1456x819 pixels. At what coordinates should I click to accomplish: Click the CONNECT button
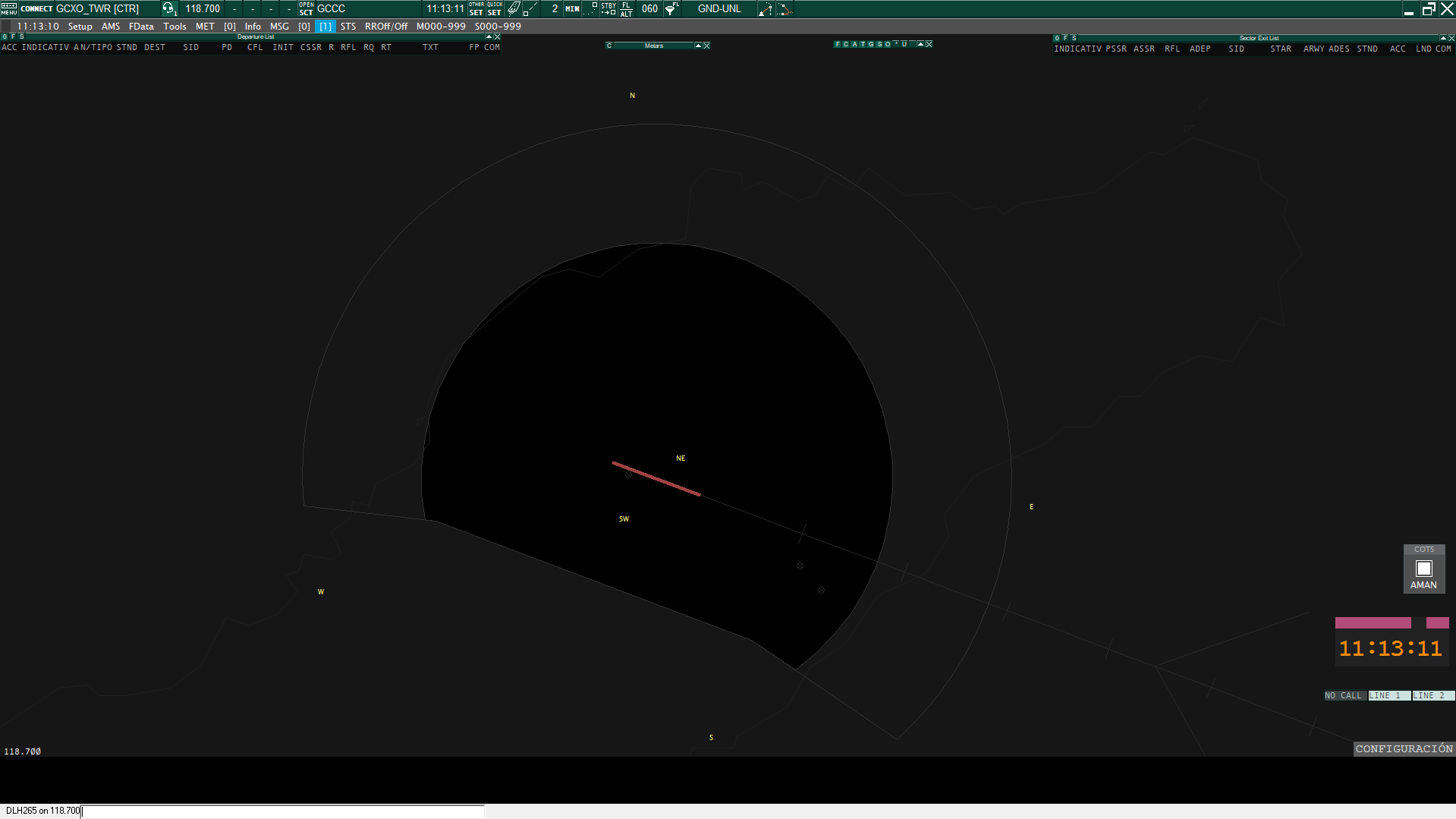[x=36, y=8]
